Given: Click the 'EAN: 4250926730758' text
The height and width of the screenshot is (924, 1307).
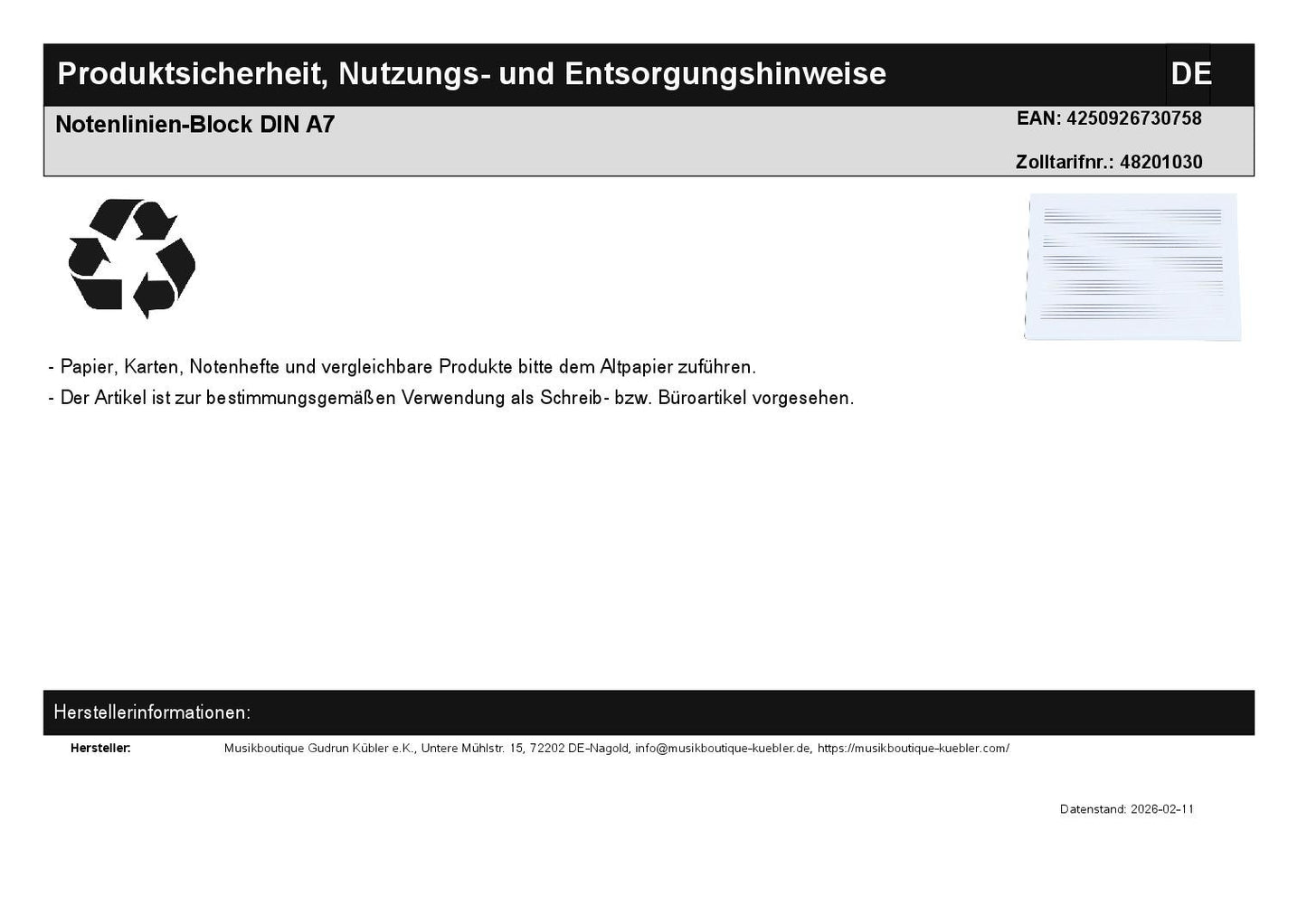Looking at the screenshot, I should (1109, 118).
